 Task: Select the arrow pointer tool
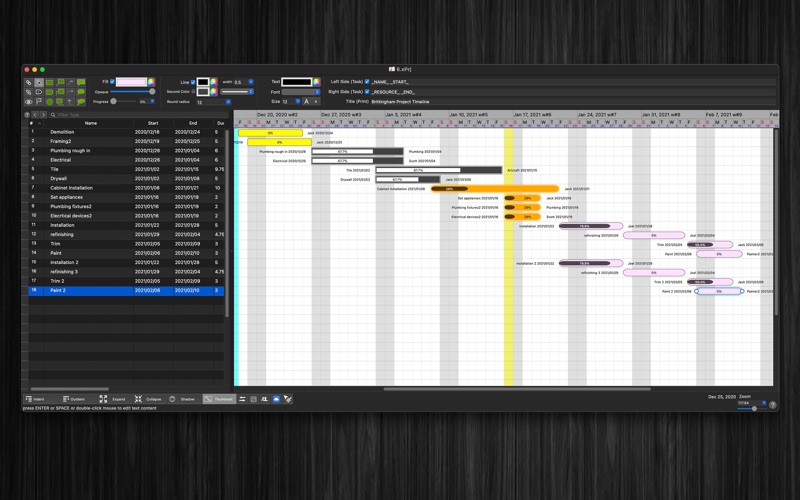[x=39, y=82]
